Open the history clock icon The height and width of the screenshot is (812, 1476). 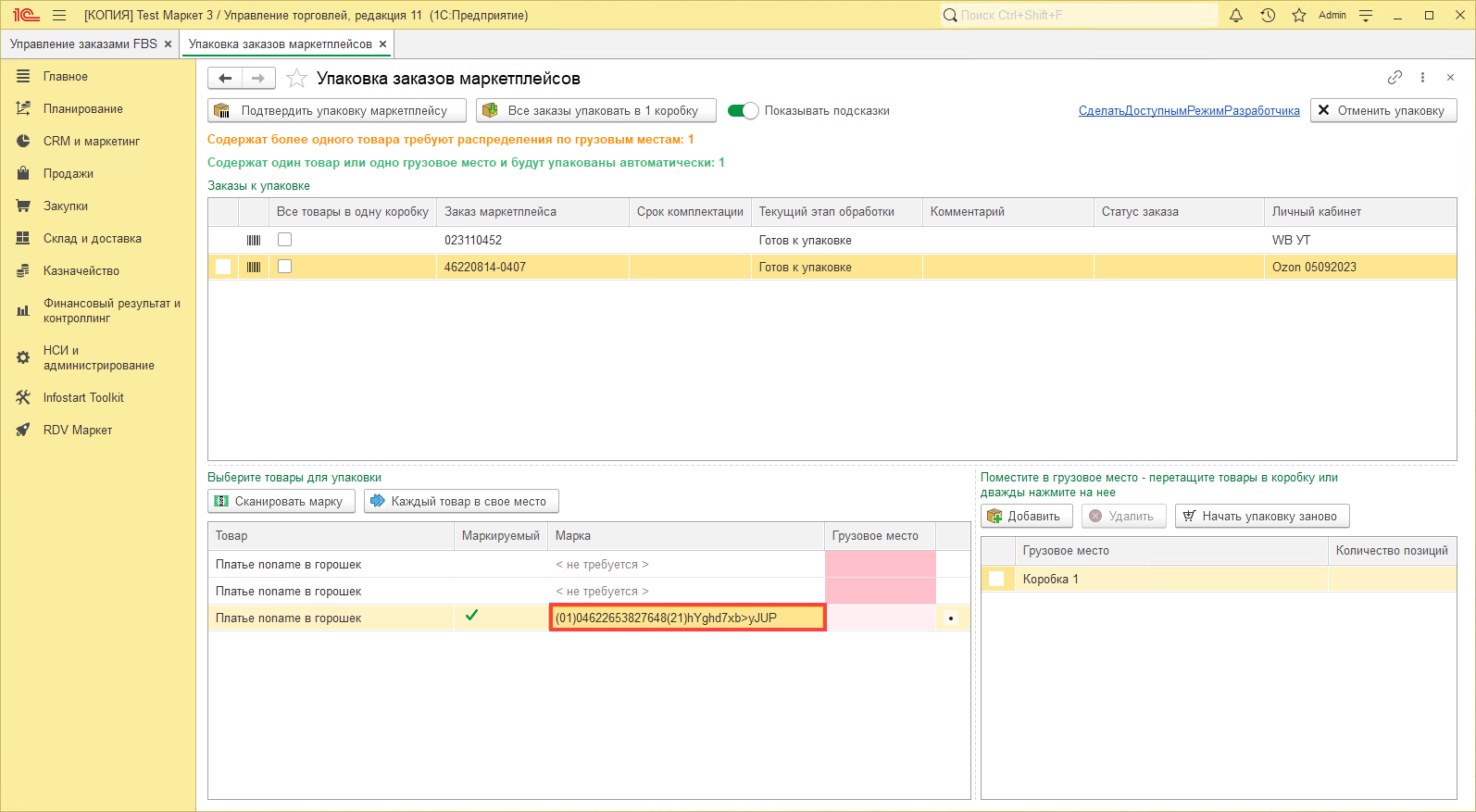(x=1268, y=15)
